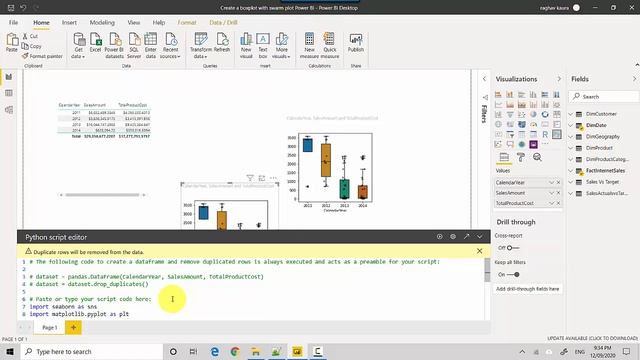
Task: Select the Python visual icon
Action: click(x=557, y=134)
